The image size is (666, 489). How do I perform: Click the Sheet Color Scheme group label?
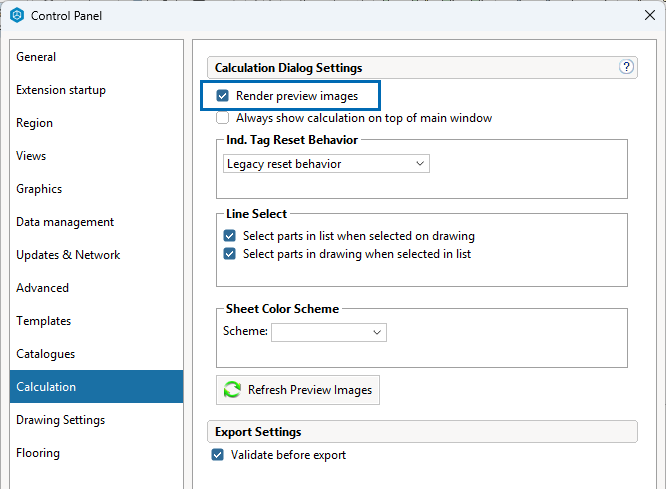pyautogui.click(x=282, y=309)
